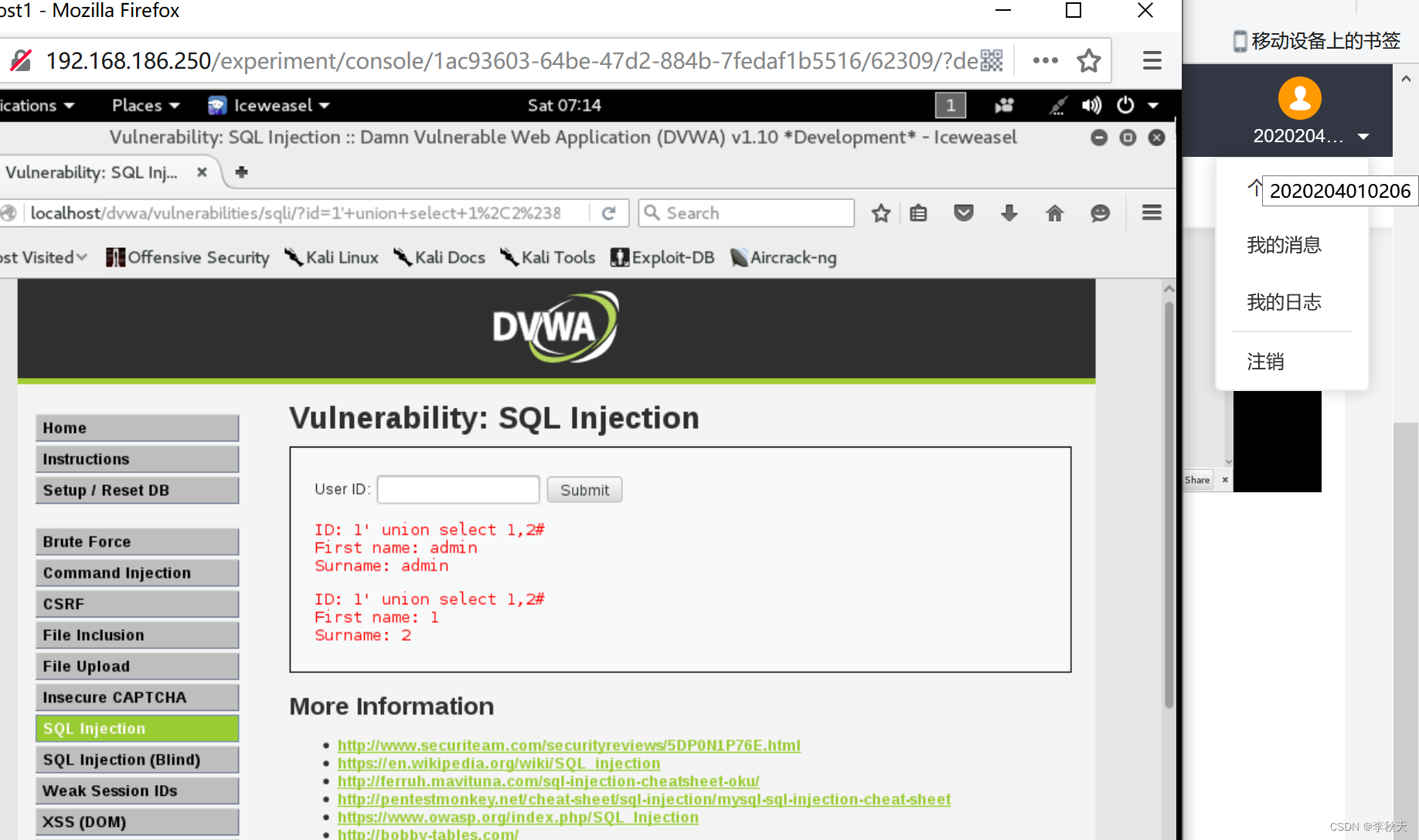Open the volume control in Kali panel
The width and height of the screenshot is (1419, 840).
(x=1091, y=105)
